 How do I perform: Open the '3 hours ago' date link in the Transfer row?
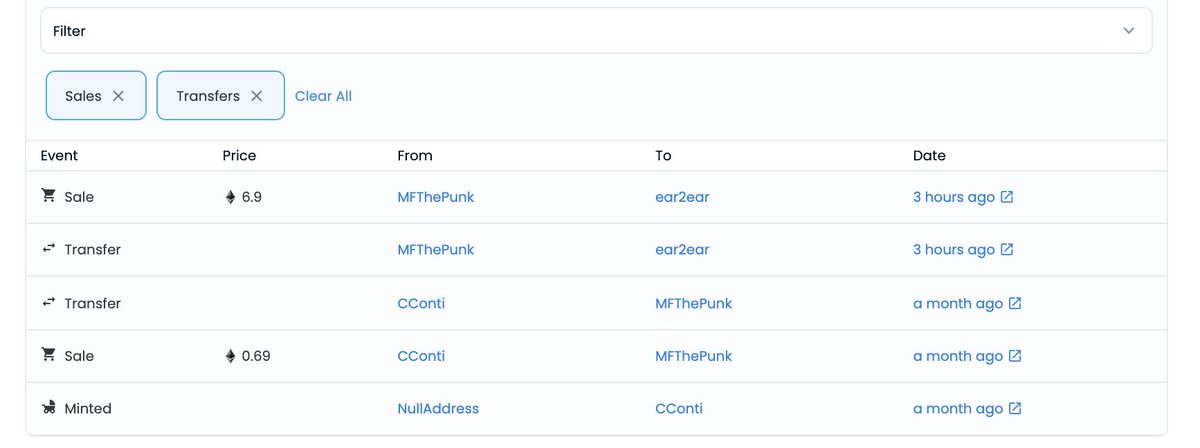point(954,250)
